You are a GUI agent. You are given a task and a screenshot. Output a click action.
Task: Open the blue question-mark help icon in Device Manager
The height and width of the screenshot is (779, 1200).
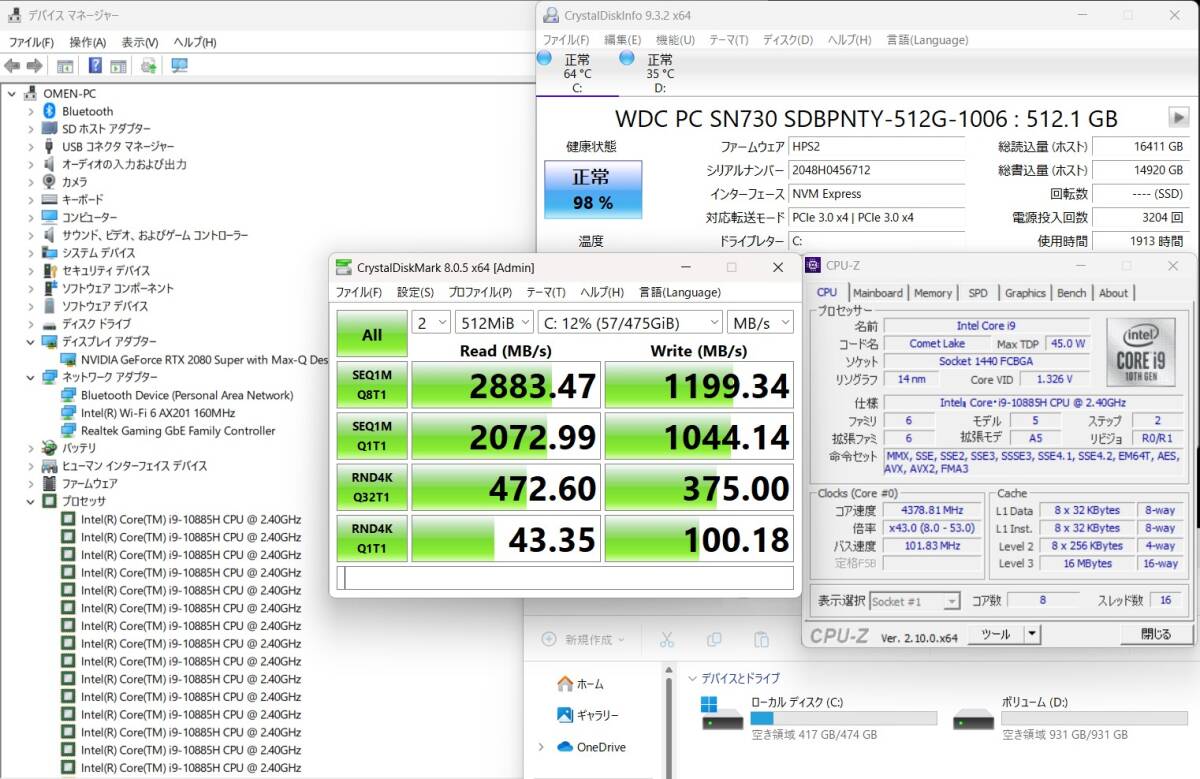click(95, 66)
